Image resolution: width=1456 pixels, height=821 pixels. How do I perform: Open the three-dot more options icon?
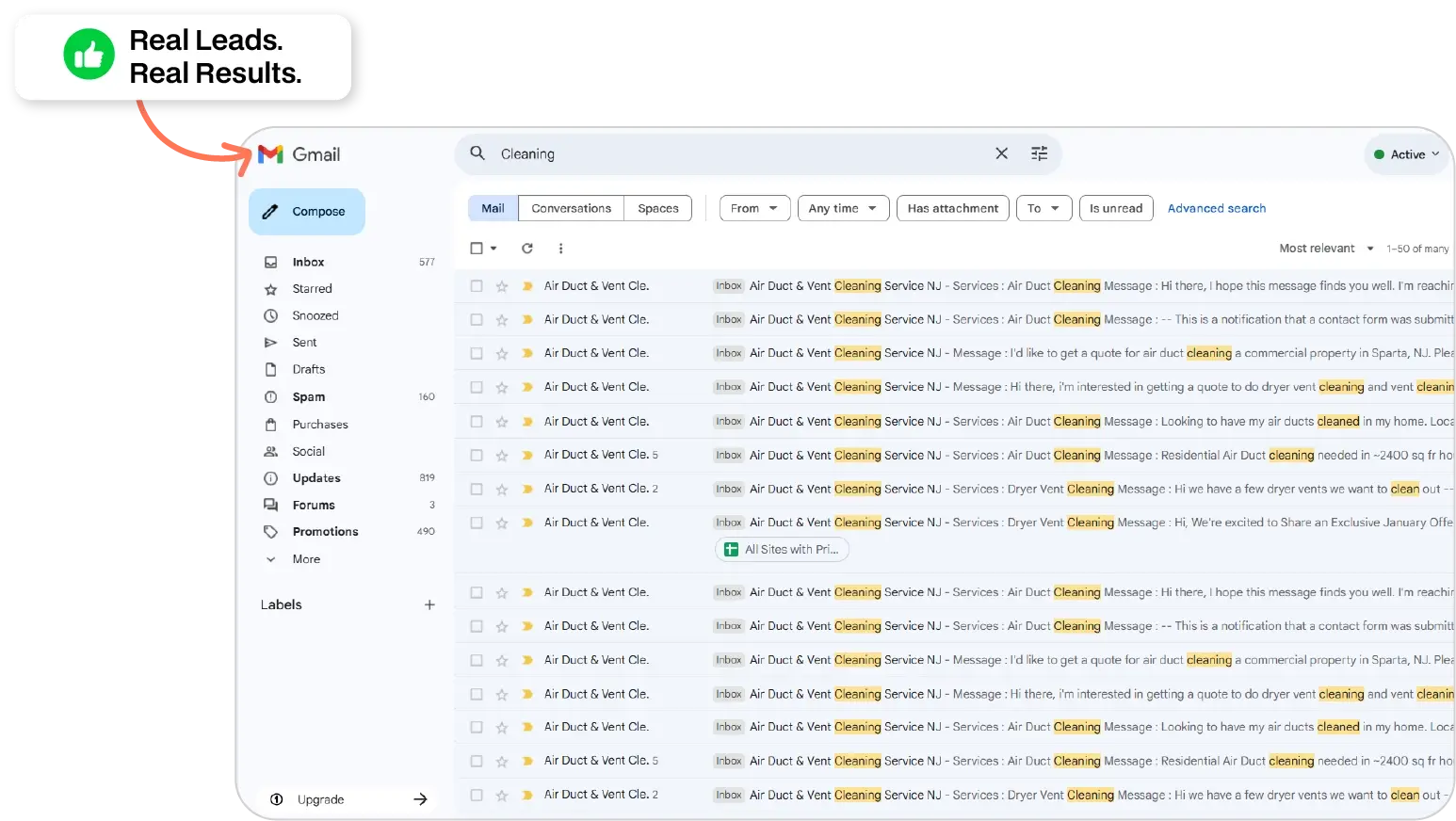click(560, 248)
